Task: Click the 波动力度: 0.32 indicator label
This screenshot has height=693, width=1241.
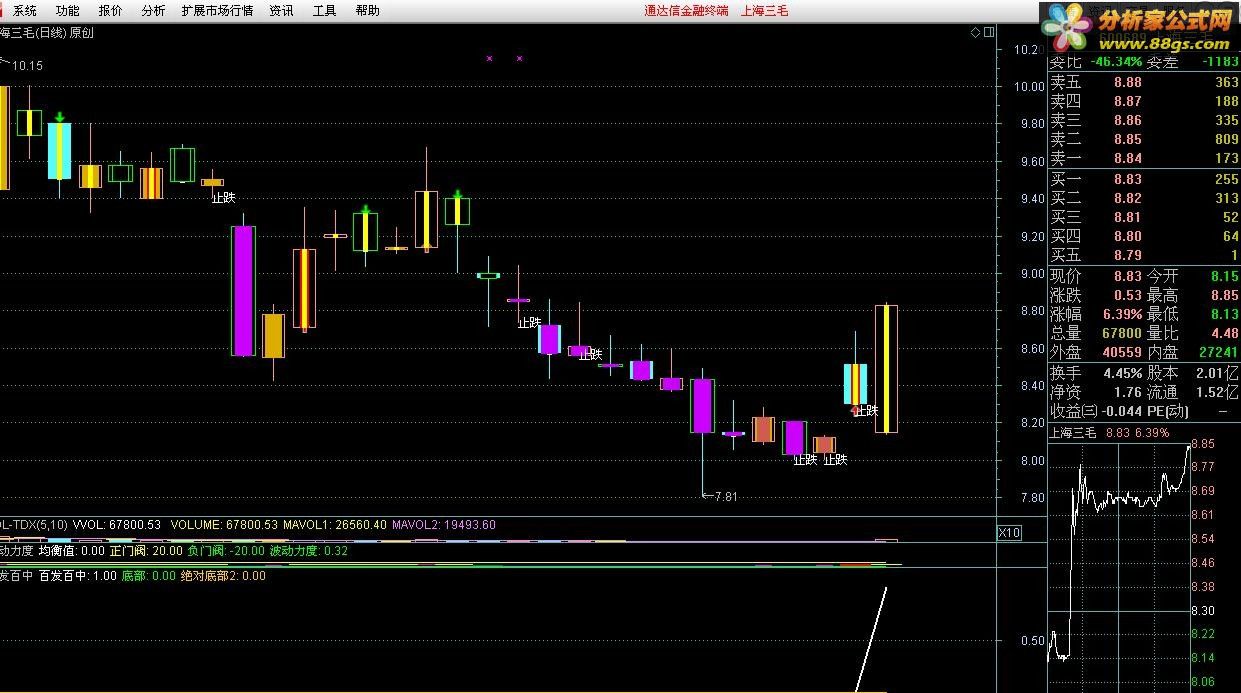Action: click(x=309, y=551)
